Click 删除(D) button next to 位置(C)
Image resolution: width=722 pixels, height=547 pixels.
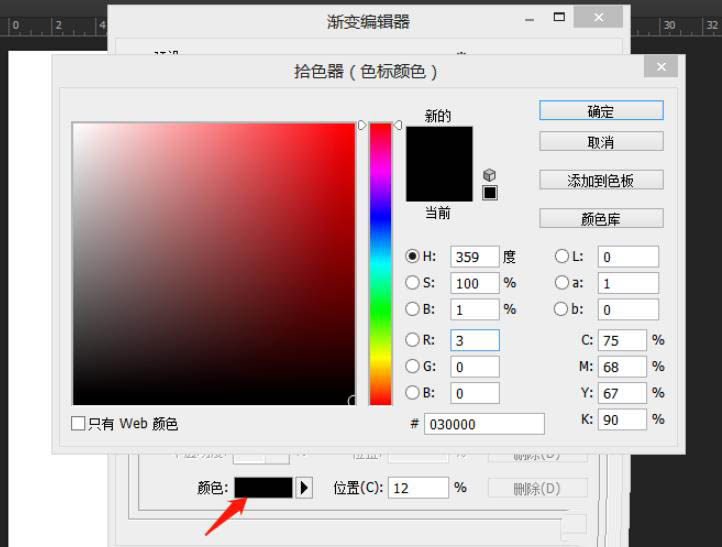[538, 488]
